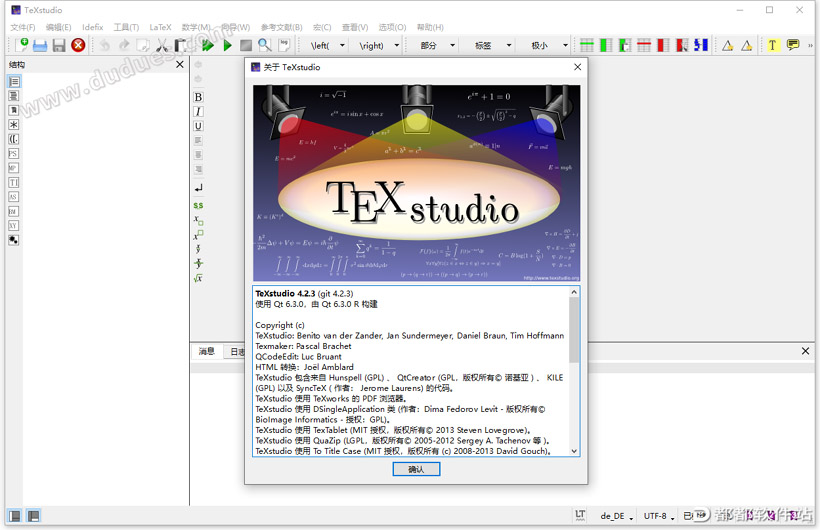820x530 pixels.
Task: Compile with the single green arrow icon
Action: point(227,46)
